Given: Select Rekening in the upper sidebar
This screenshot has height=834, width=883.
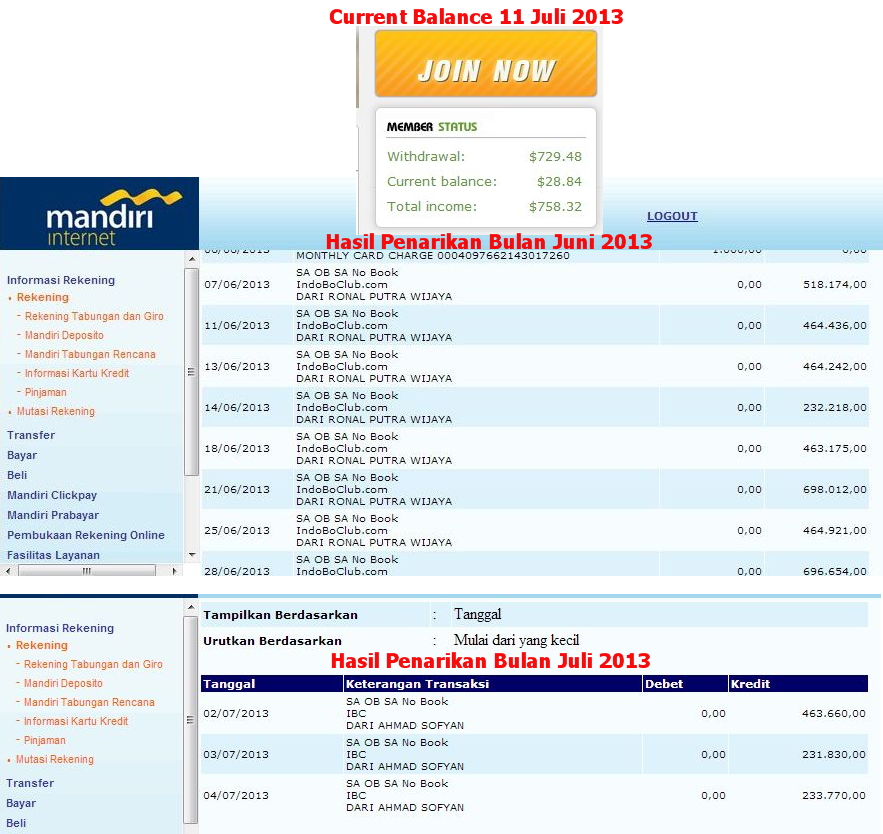Looking at the screenshot, I should click(x=43, y=297).
